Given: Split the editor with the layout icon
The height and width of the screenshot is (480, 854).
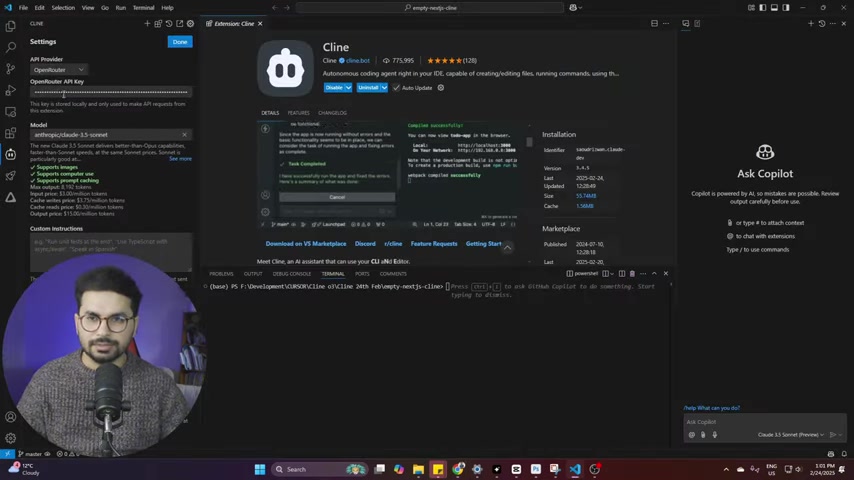Looking at the screenshot, I should pyautogui.click(x=654, y=23).
